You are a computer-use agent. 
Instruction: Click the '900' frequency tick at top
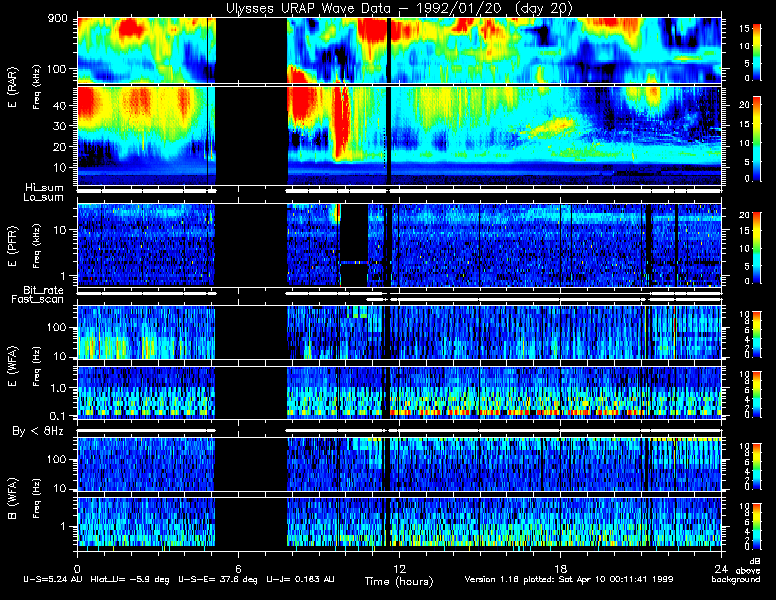pyautogui.click(x=57, y=20)
